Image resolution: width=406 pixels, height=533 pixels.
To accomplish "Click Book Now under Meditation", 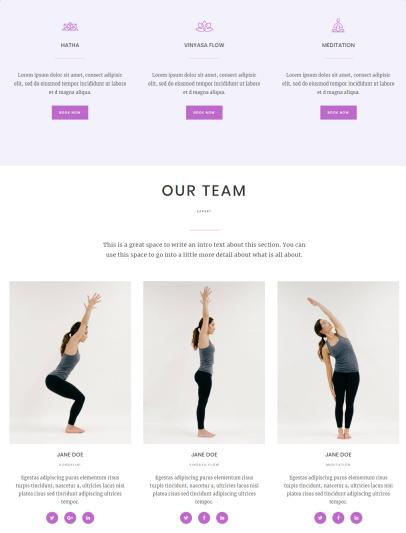I will (338, 113).
